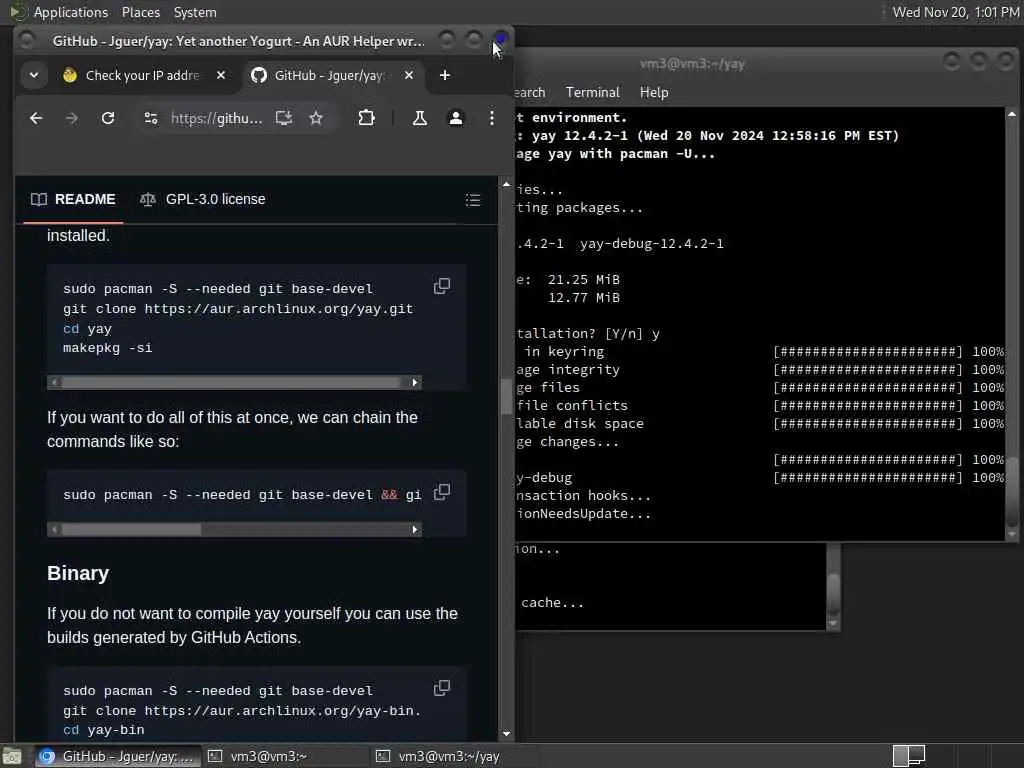Maximize the browser window
The height and width of the screenshot is (768, 1024).
[474, 40]
